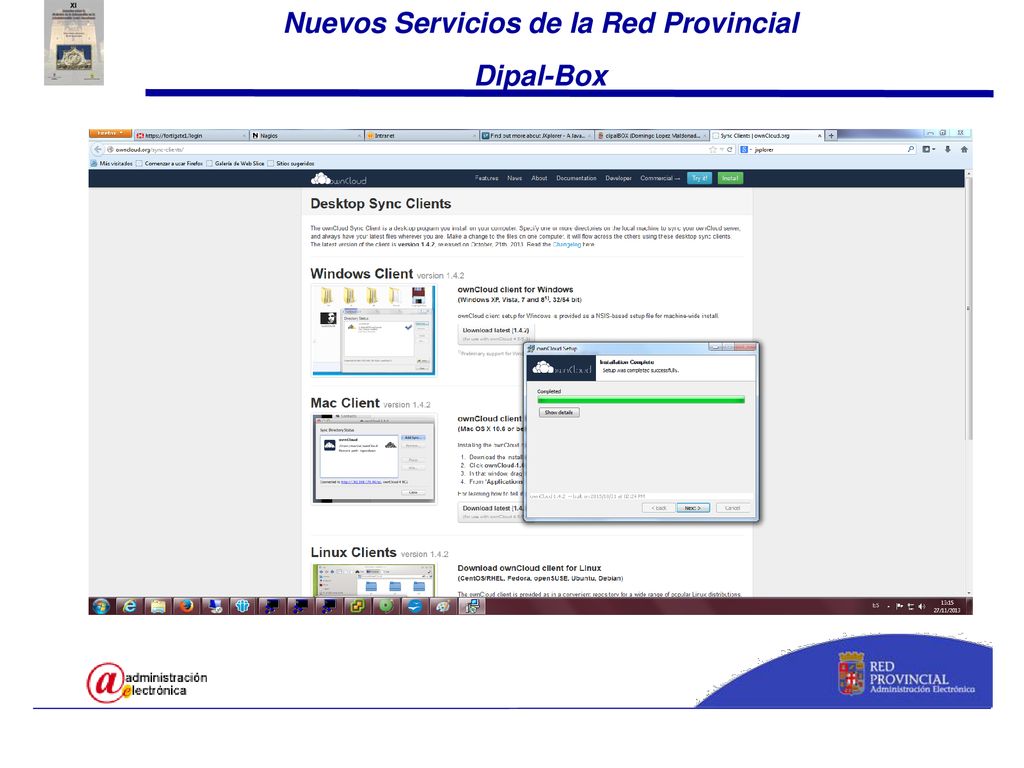Screen dimensions: 1024x768
Task: Reload the page
Action: coord(730,150)
